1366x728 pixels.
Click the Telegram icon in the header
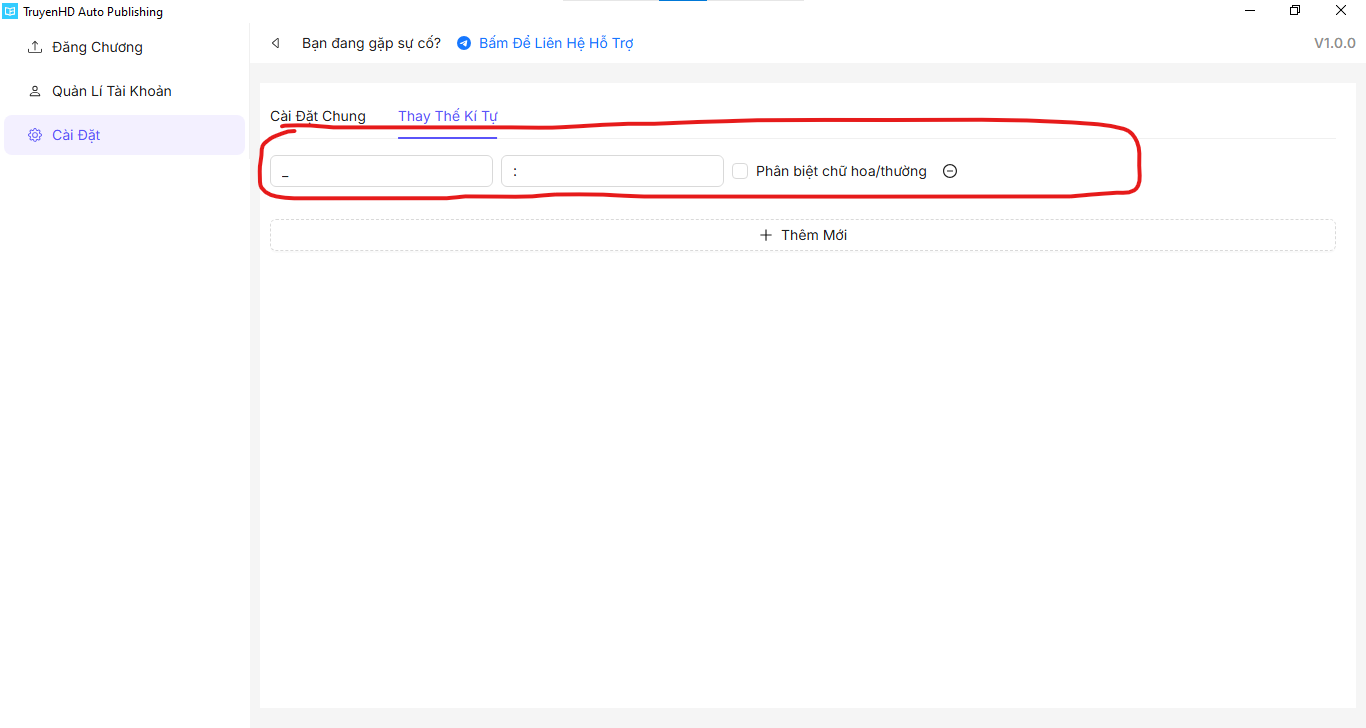point(464,43)
